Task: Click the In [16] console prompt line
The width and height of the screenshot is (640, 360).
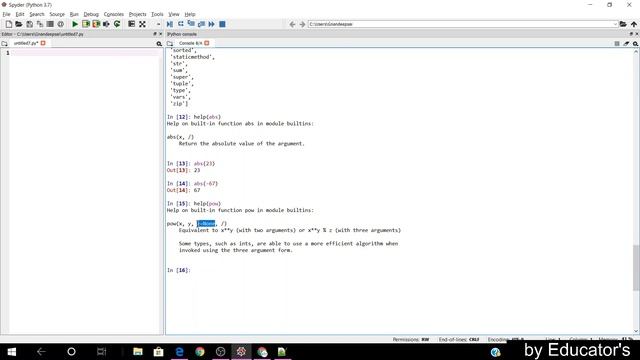Action: pyautogui.click(x=179, y=270)
